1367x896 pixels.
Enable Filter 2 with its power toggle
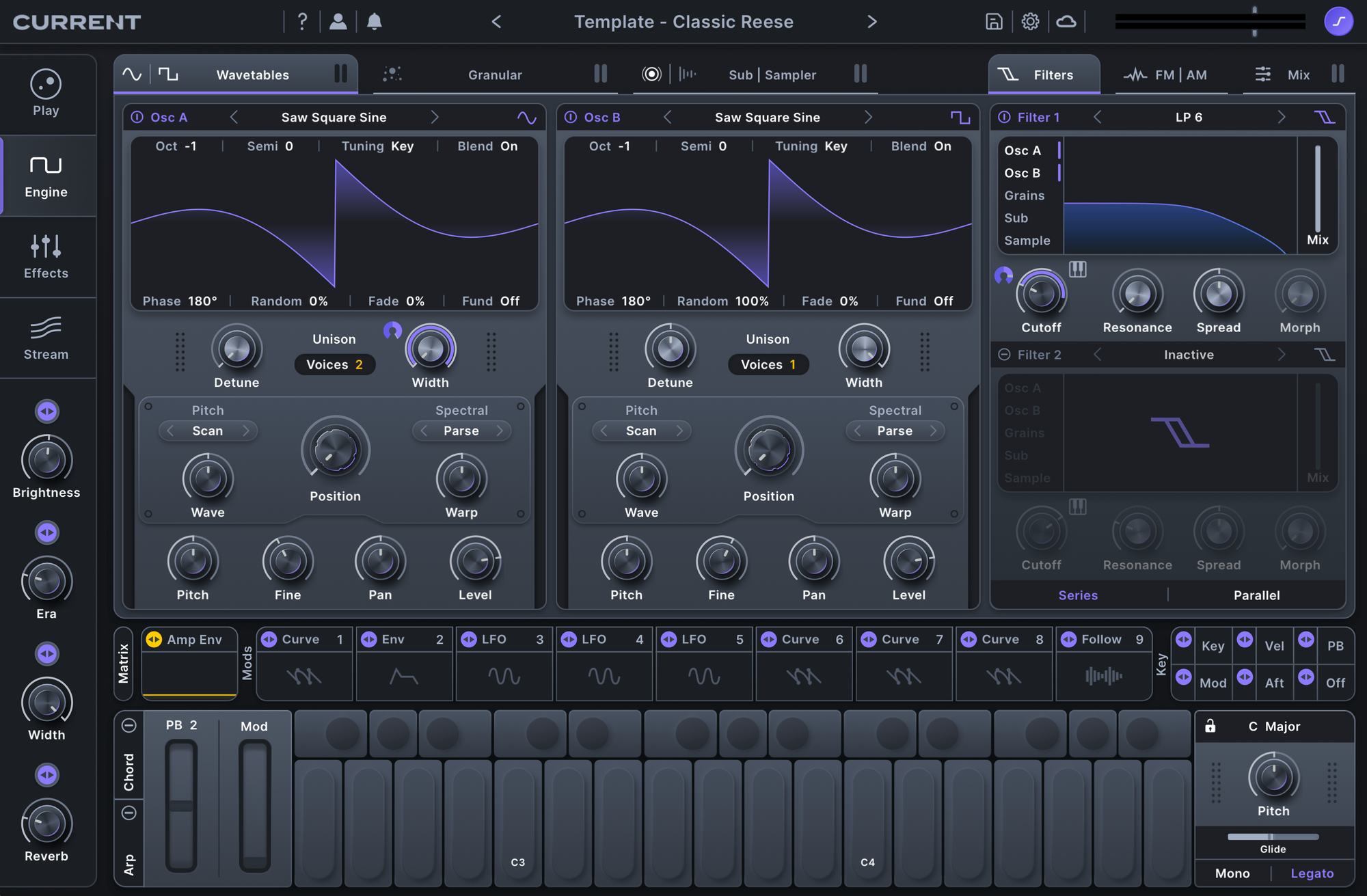pos(1004,355)
